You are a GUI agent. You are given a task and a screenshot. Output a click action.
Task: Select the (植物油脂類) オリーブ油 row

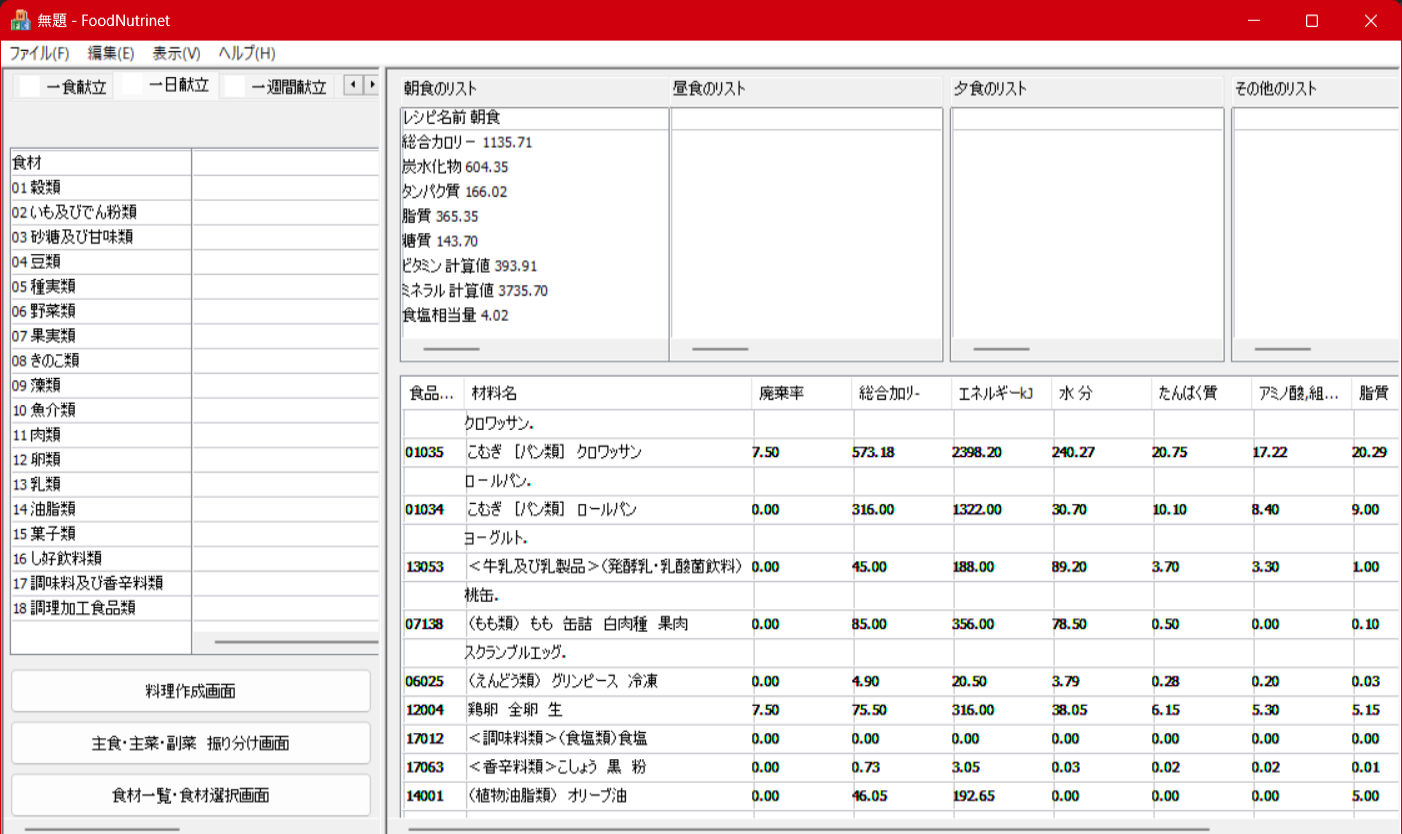(900, 797)
